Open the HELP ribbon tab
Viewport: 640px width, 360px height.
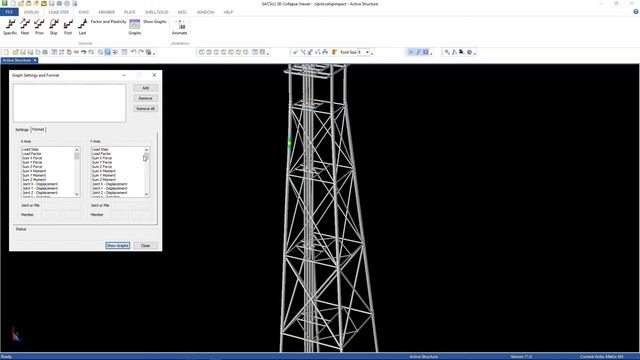[228, 12]
